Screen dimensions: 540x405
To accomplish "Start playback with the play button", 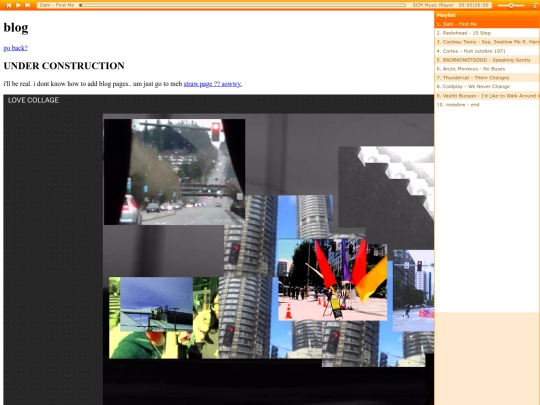I will pos(18,5).
